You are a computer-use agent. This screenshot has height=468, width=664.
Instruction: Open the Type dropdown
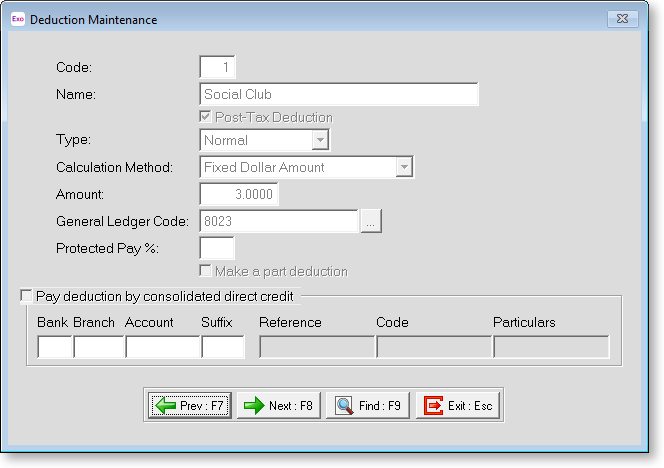pos(320,141)
